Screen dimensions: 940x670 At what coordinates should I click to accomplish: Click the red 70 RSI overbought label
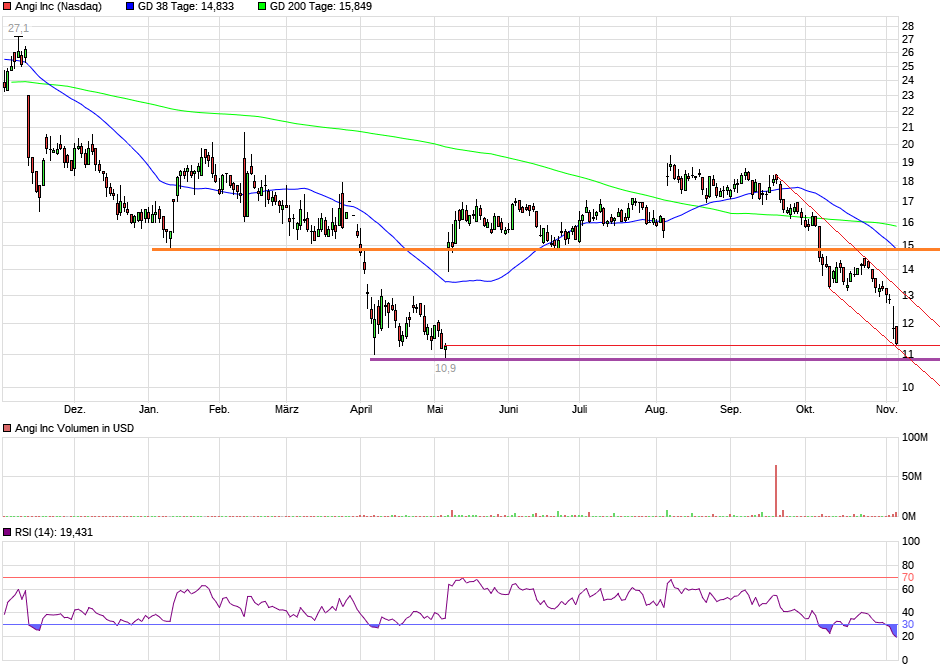pyautogui.click(x=908, y=578)
